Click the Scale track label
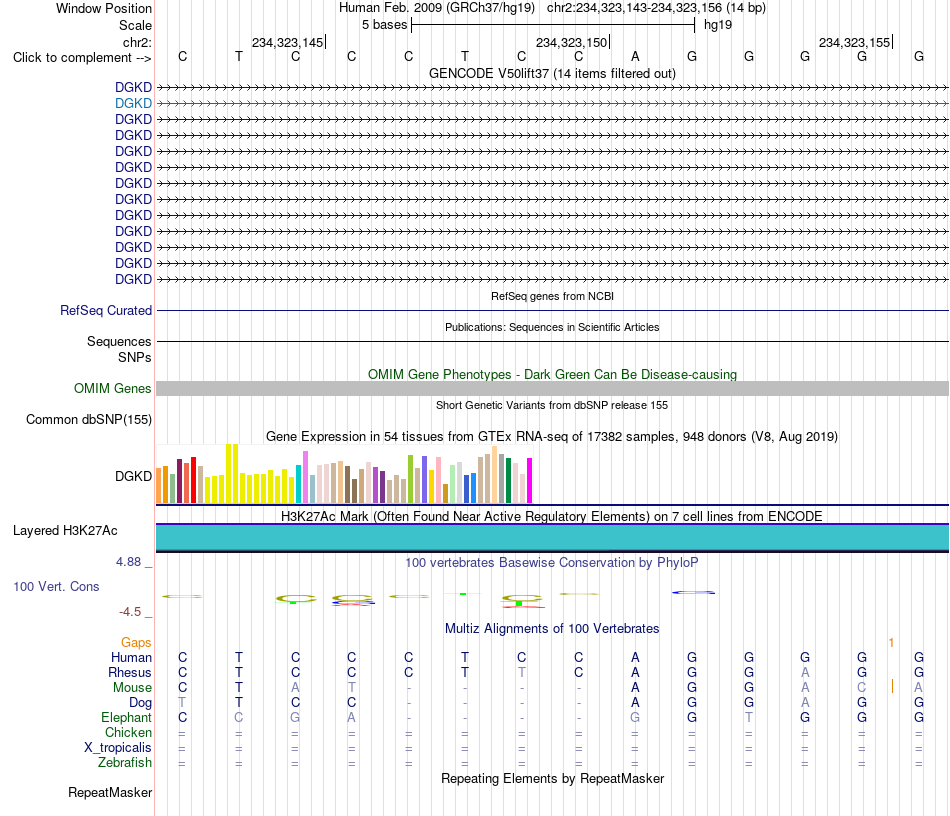This screenshot has width=950, height=816. click(135, 25)
